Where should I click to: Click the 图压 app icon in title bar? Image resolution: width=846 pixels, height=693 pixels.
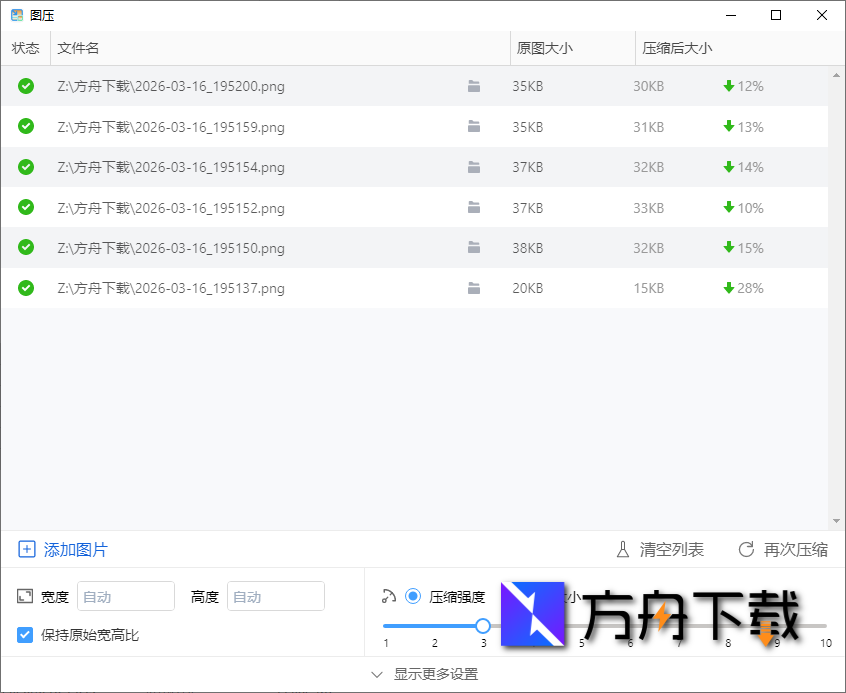pos(14,15)
